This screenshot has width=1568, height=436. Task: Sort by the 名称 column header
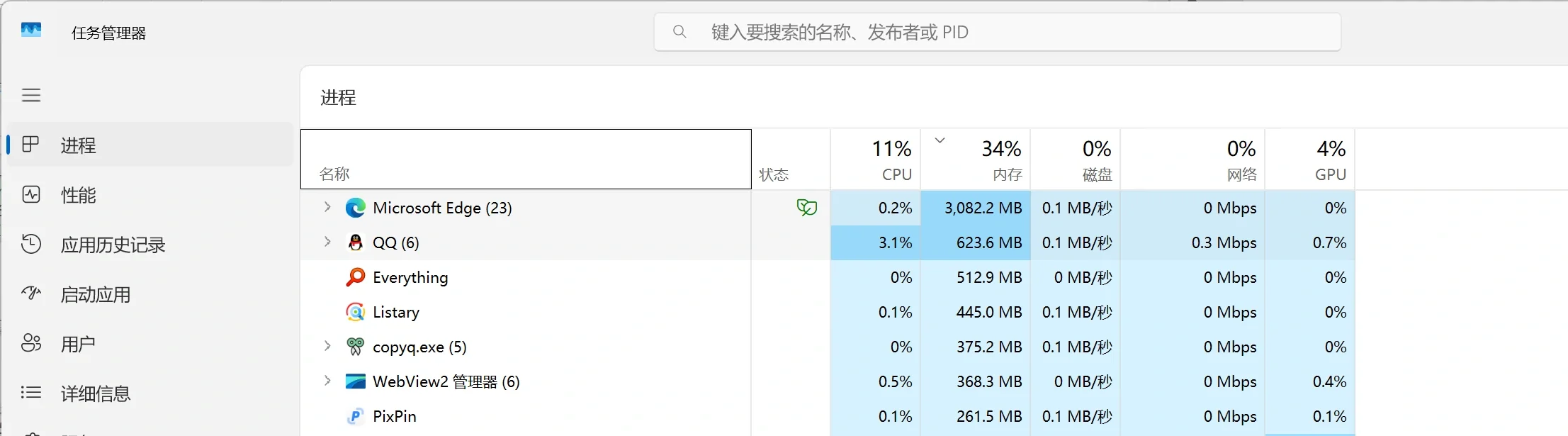coord(526,159)
